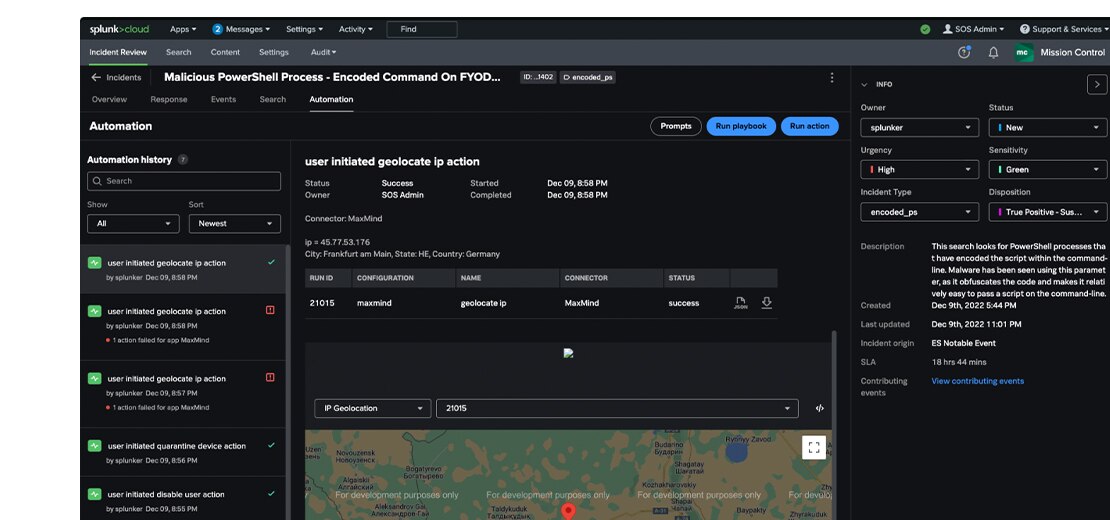Collapse the INFO section chevron
The width and height of the screenshot is (1110, 520).
tap(864, 85)
